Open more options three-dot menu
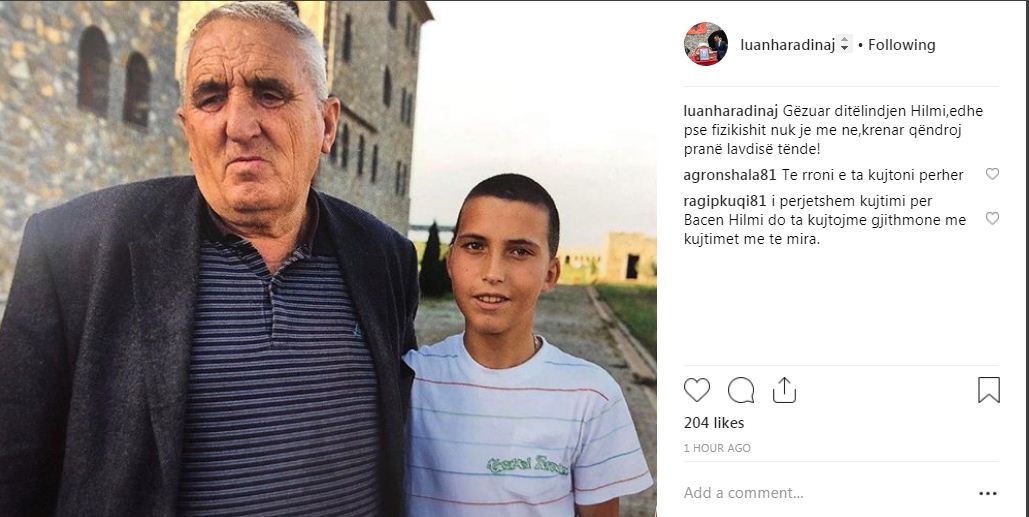The width and height of the screenshot is (1029, 517). 988,493
